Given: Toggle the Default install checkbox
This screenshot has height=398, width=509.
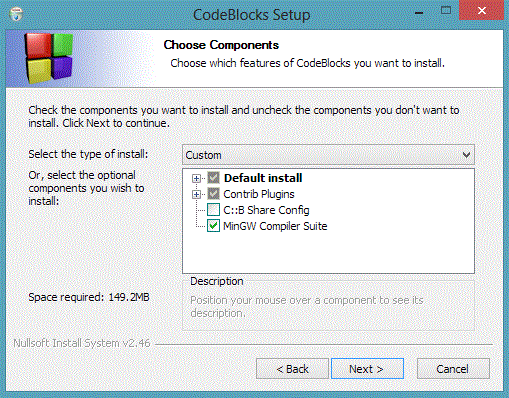Looking at the screenshot, I should tap(213, 178).
